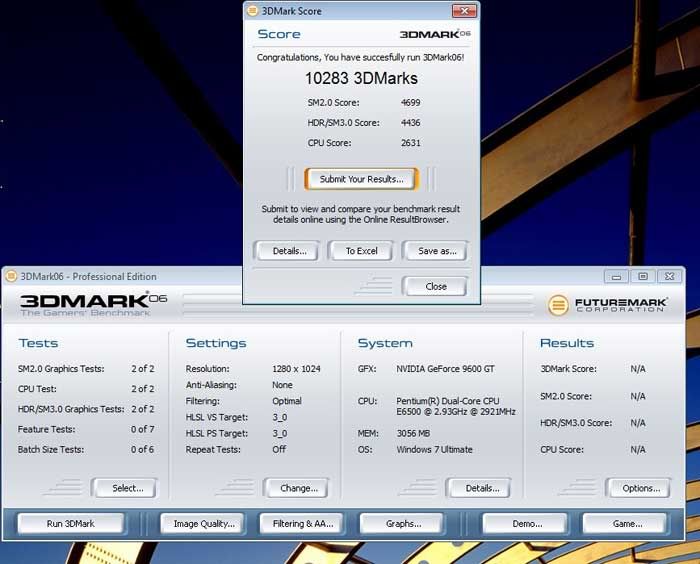The image size is (700, 564).
Task: Click Repeat Tests value Off
Action: [279, 450]
